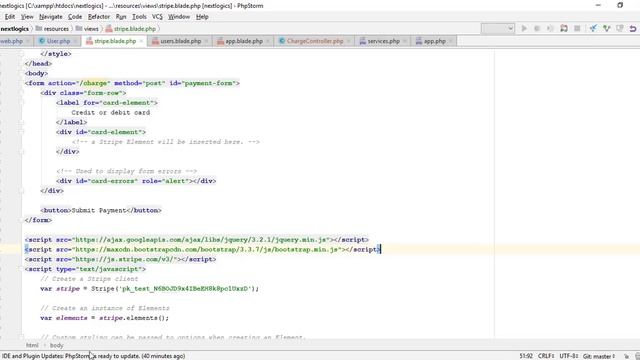This screenshot has width=640, height=360.
Task: Open the Code menu
Action: coord(75,17)
